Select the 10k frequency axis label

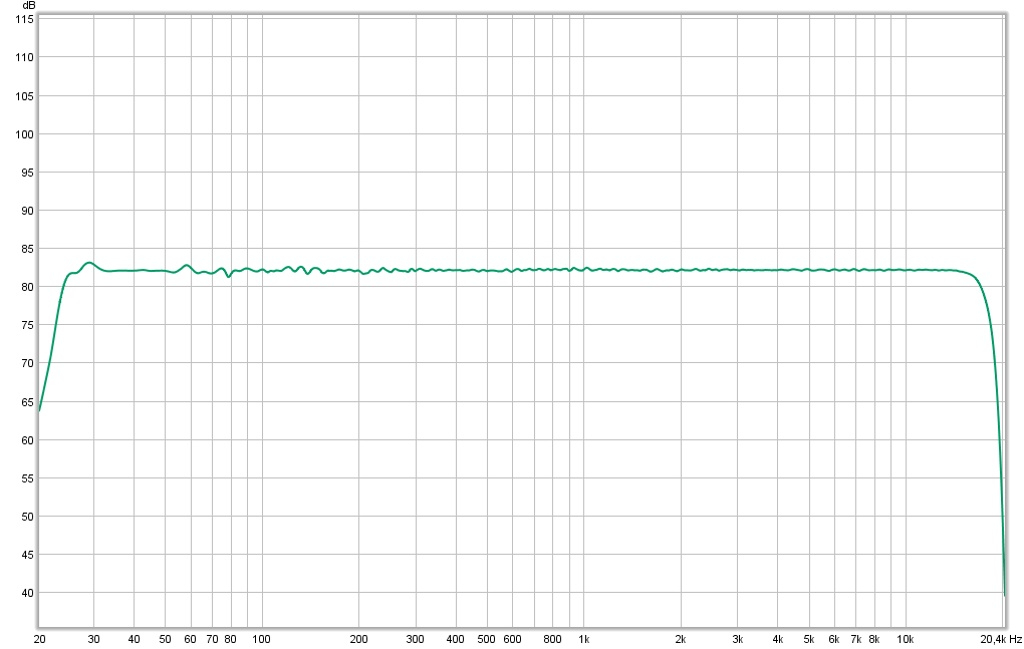(904, 639)
